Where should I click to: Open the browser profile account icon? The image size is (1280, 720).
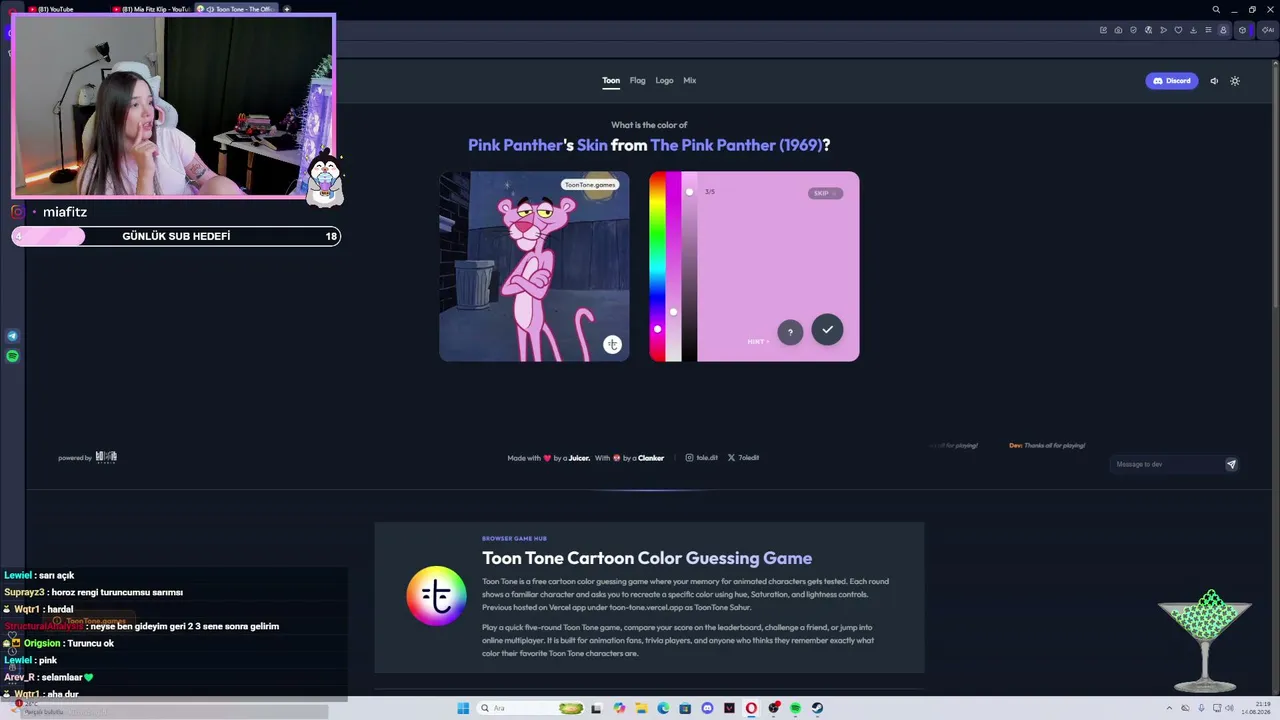tap(1222, 30)
